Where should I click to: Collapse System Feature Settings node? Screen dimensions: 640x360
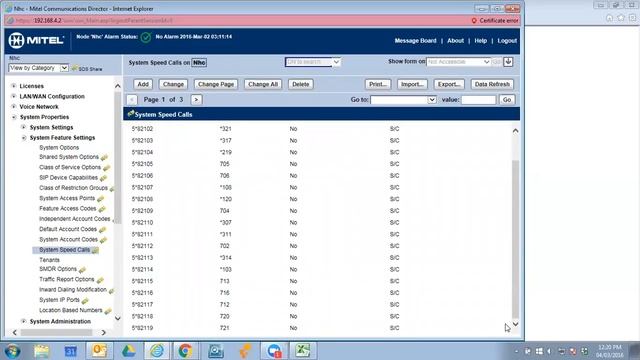[x=24, y=138]
